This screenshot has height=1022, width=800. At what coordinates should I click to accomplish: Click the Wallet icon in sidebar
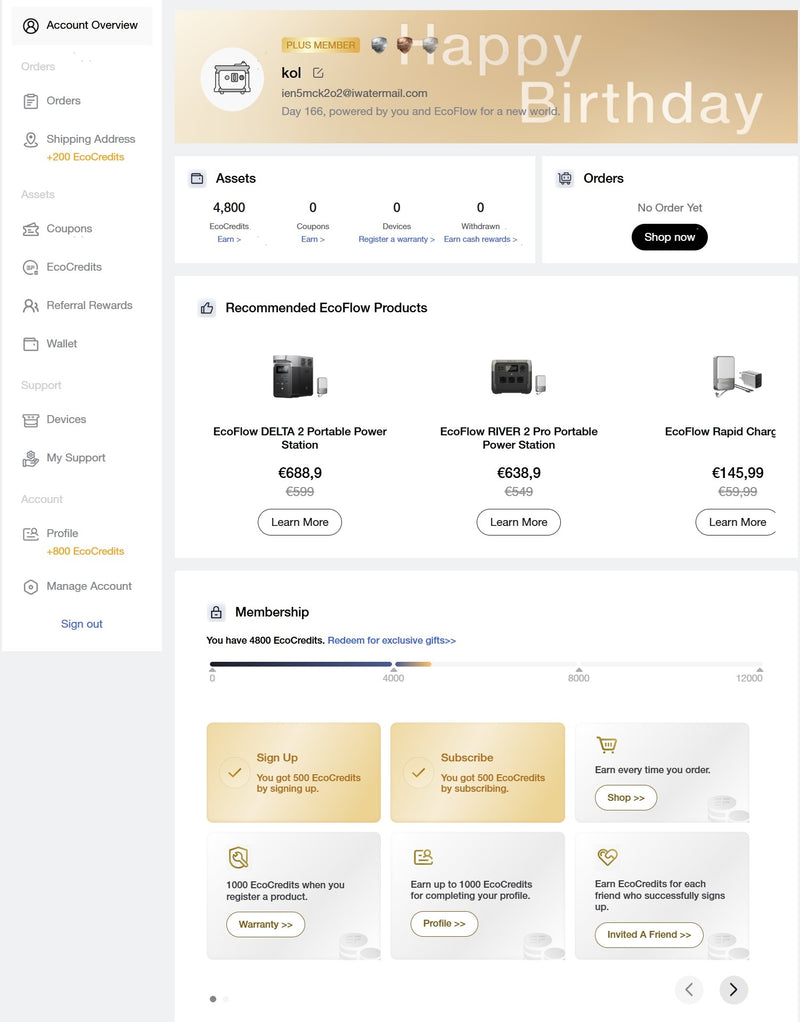tap(31, 344)
